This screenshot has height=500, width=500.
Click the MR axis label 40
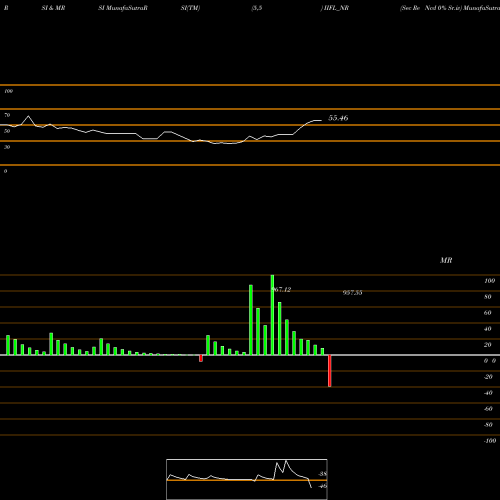click(488, 329)
